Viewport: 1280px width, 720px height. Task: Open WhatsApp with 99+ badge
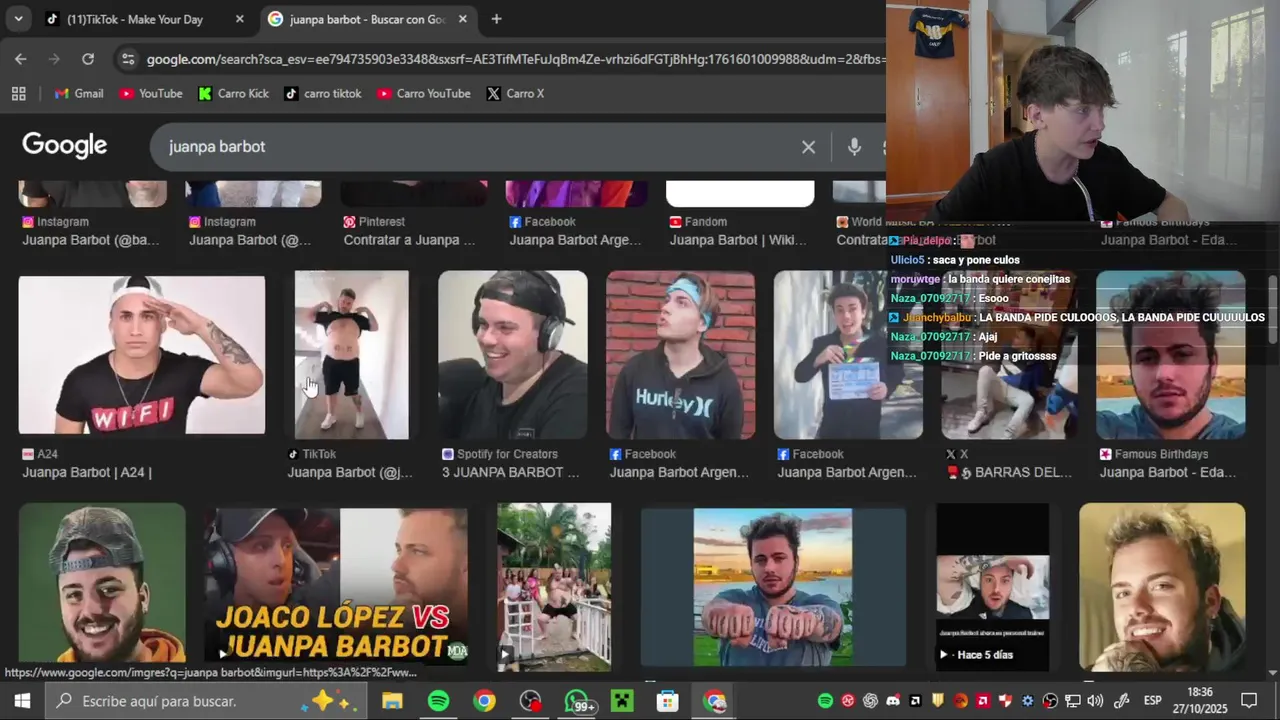pyautogui.click(x=578, y=701)
